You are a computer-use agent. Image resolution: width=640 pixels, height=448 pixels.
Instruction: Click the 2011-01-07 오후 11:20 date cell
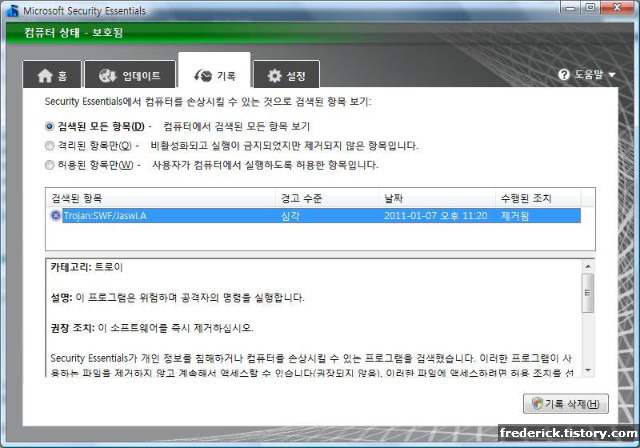[436, 215]
